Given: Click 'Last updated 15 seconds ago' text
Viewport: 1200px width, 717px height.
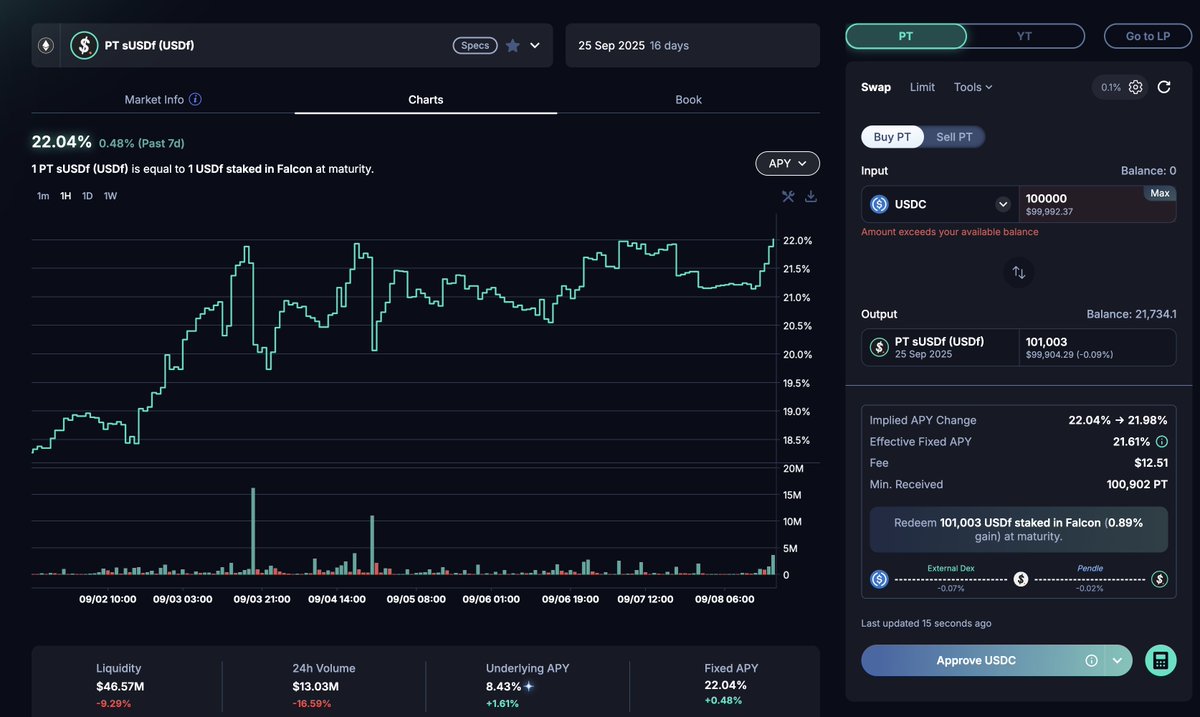Looking at the screenshot, I should 926,623.
